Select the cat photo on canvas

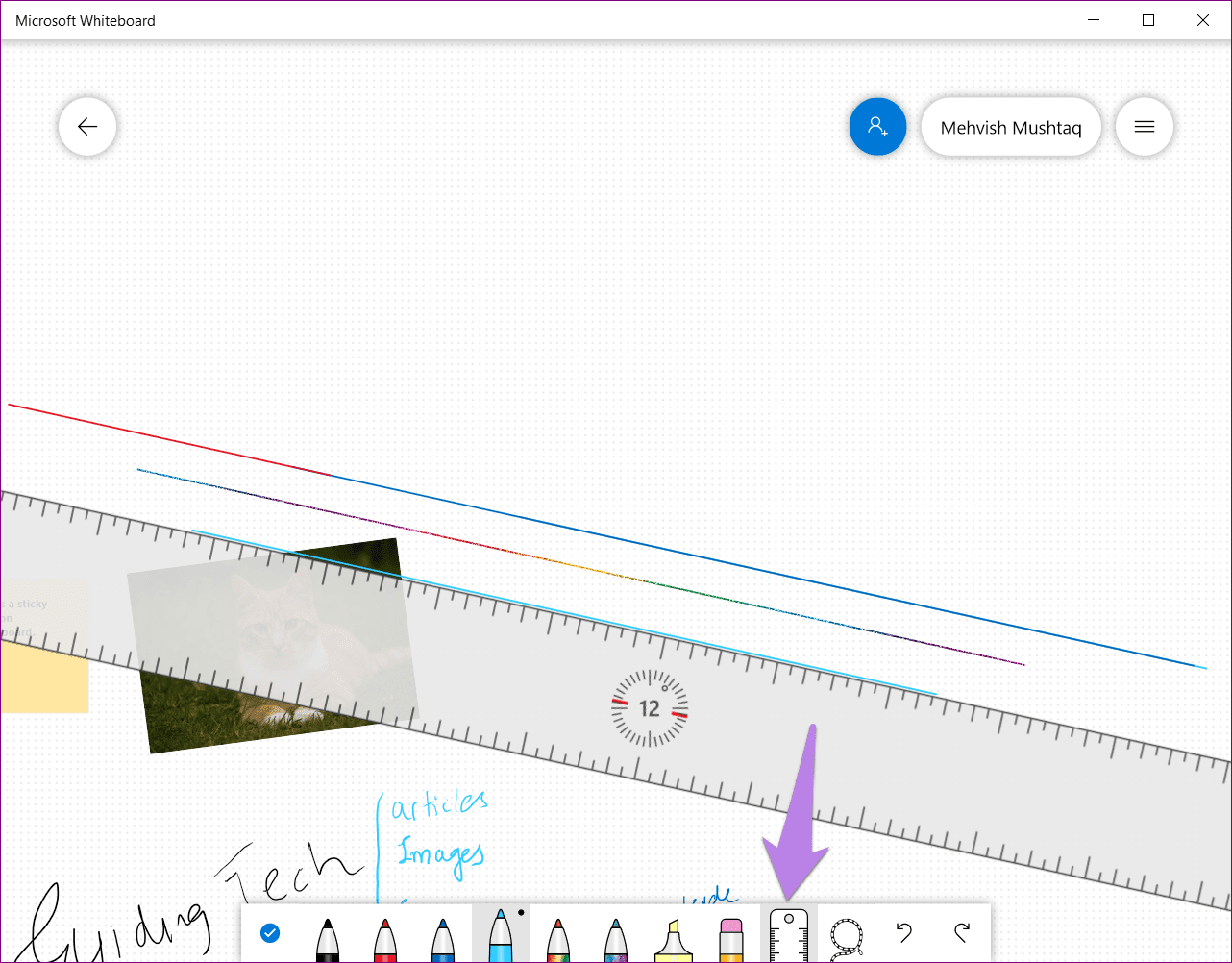point(273,646)
